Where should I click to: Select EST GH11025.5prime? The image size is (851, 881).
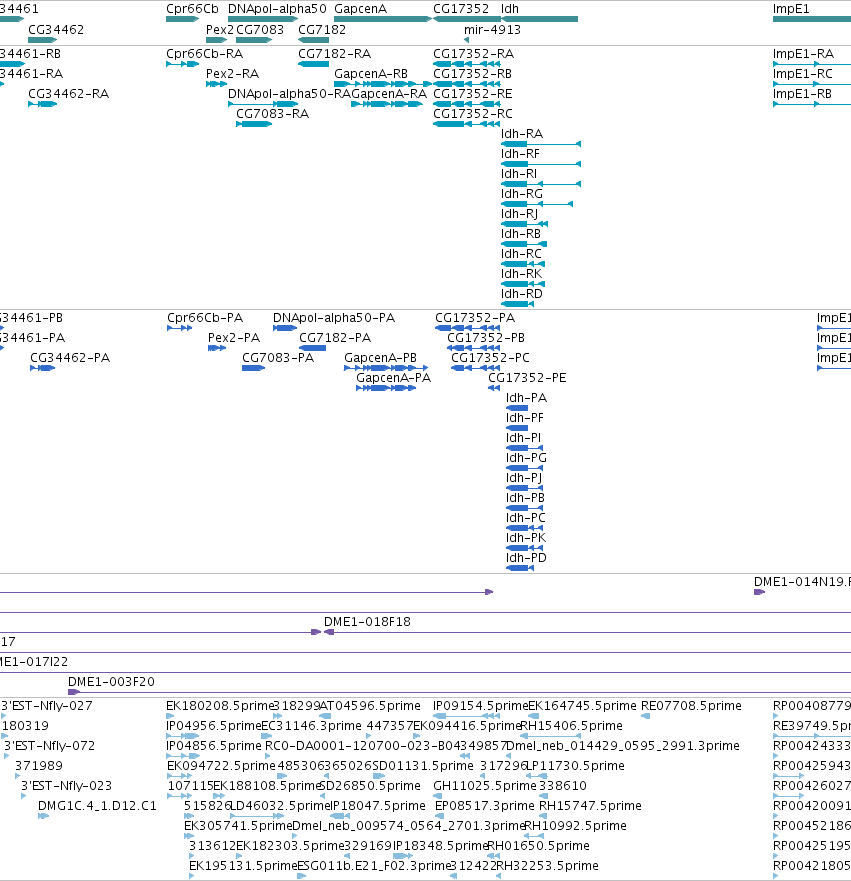pos(485,786)
